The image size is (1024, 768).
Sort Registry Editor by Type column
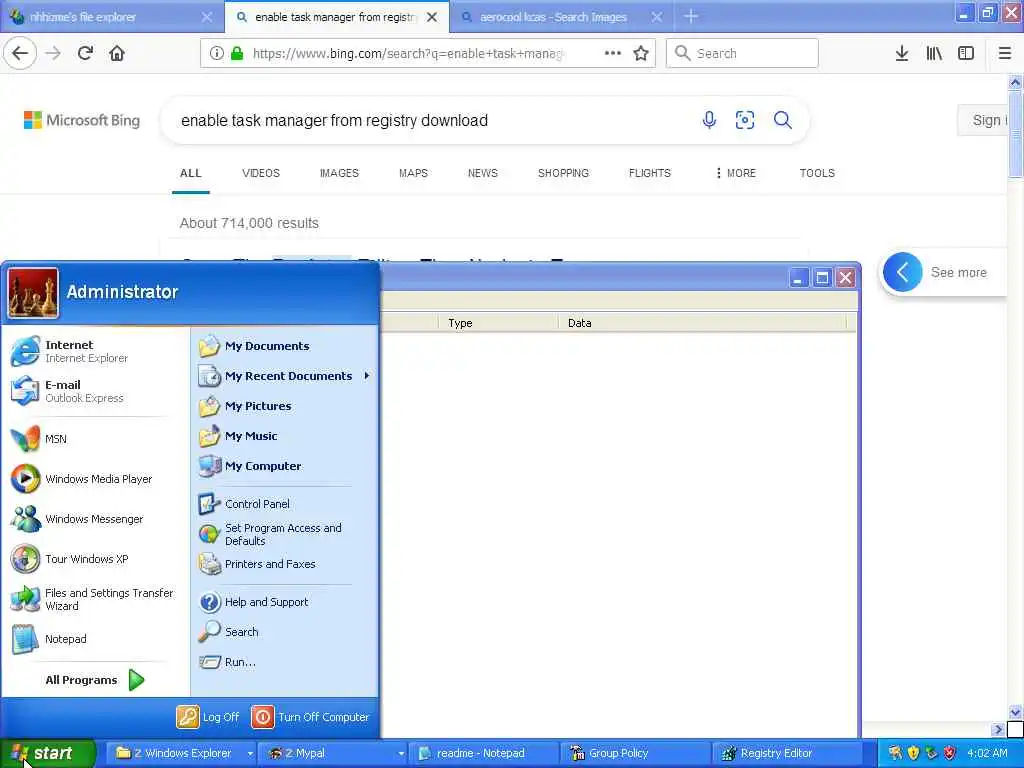click(498, 323)
